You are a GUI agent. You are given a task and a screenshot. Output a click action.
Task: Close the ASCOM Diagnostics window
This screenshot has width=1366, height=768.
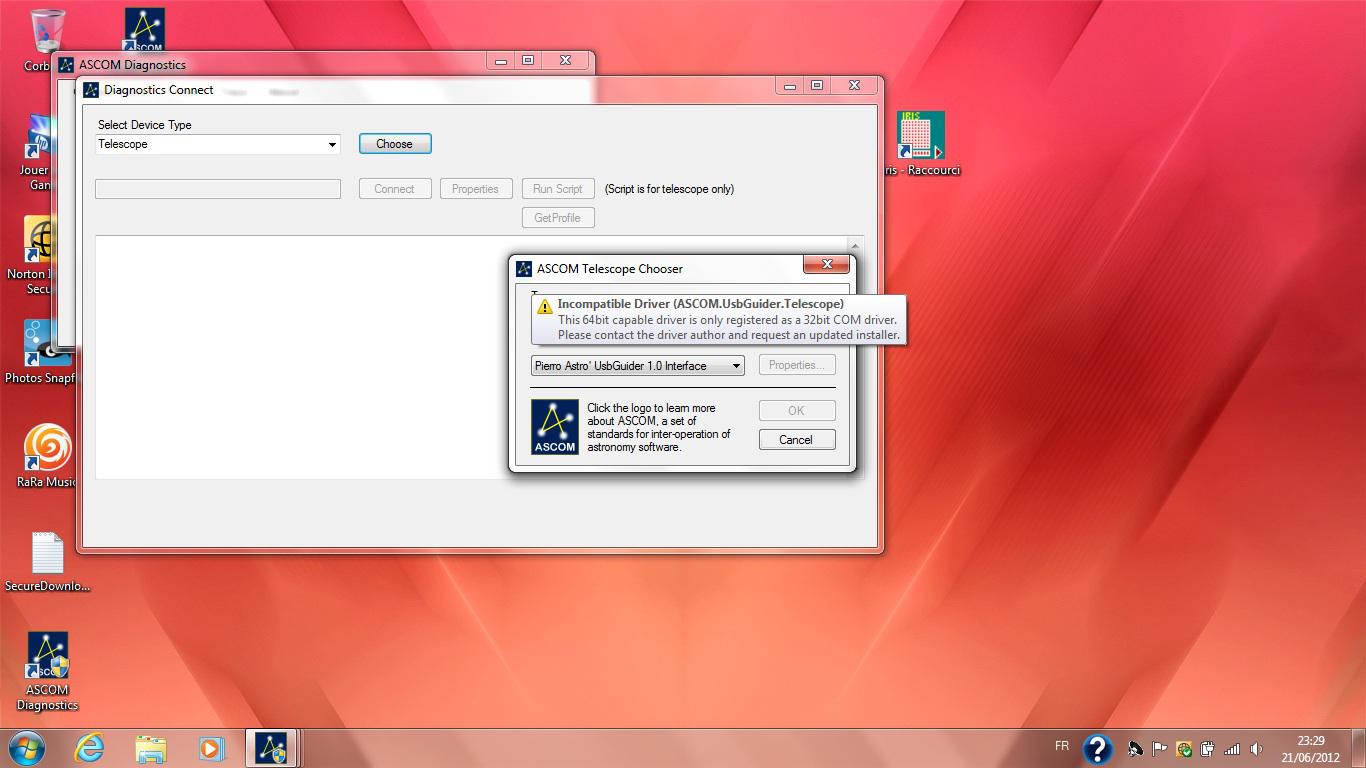[x=565, y=61]
